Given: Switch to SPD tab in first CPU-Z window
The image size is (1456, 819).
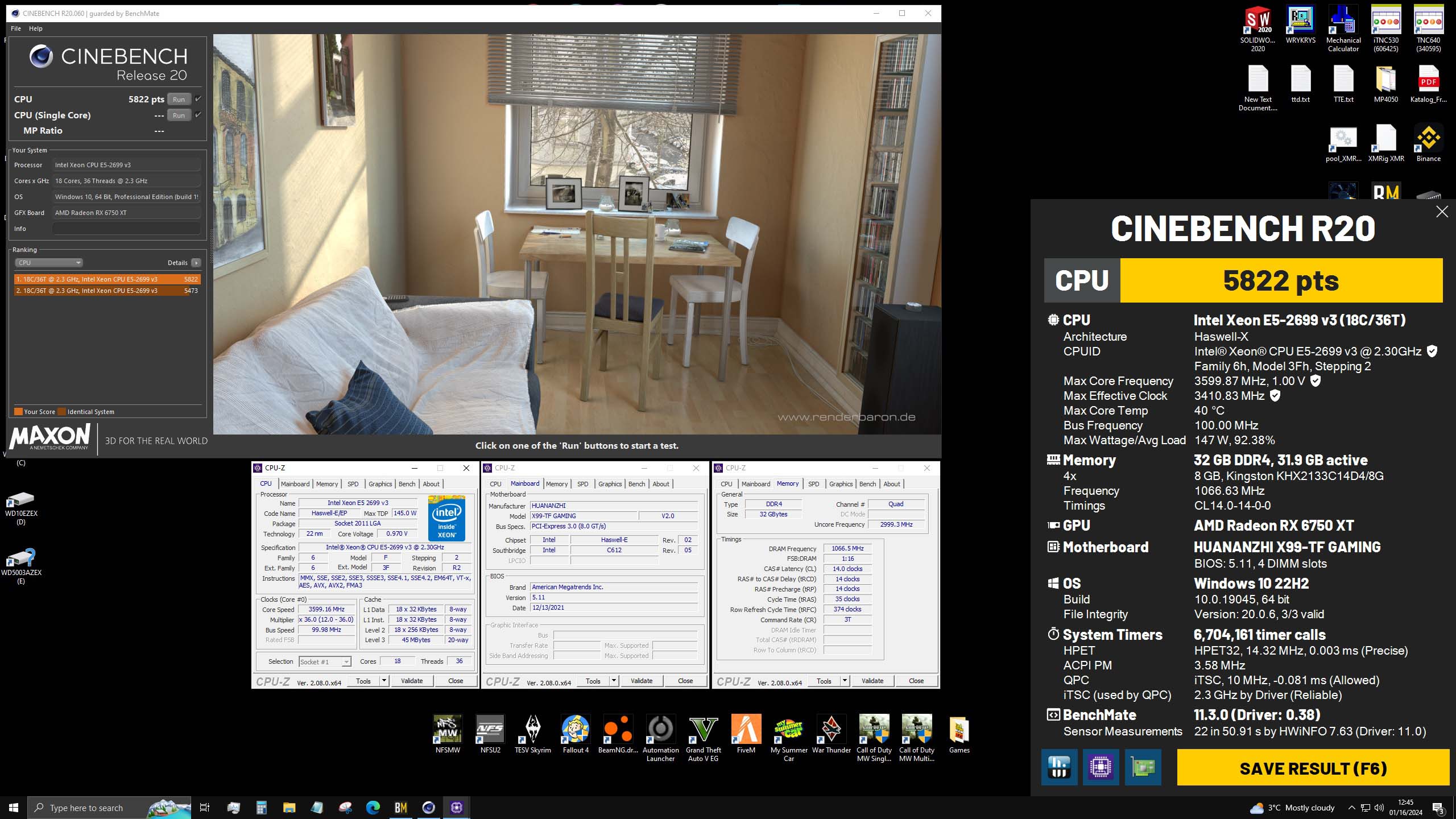Looking at the screenshot, I should click(353, 484).
